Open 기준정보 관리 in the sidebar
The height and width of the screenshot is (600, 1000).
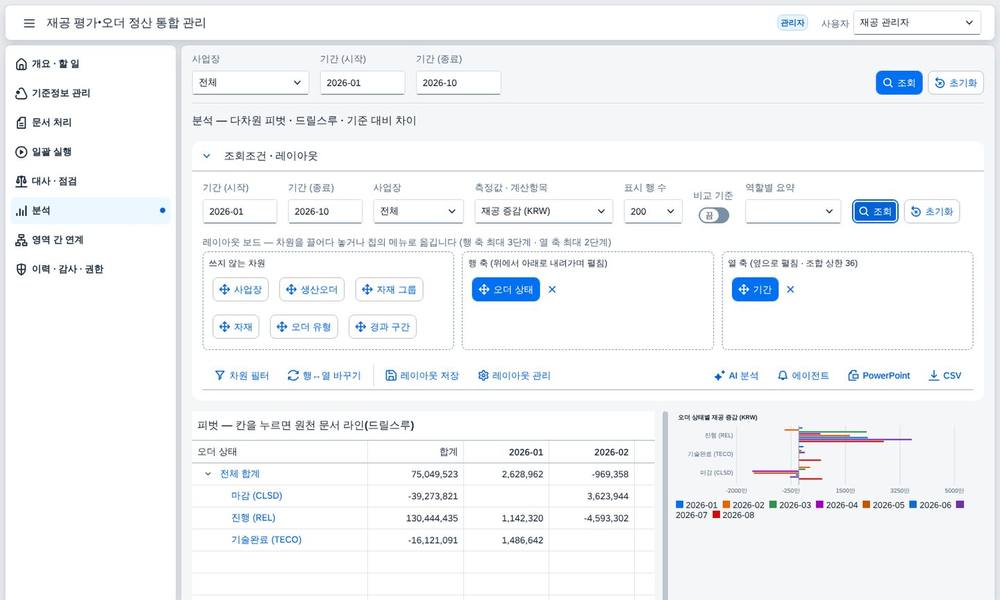(x=91, y=93)
